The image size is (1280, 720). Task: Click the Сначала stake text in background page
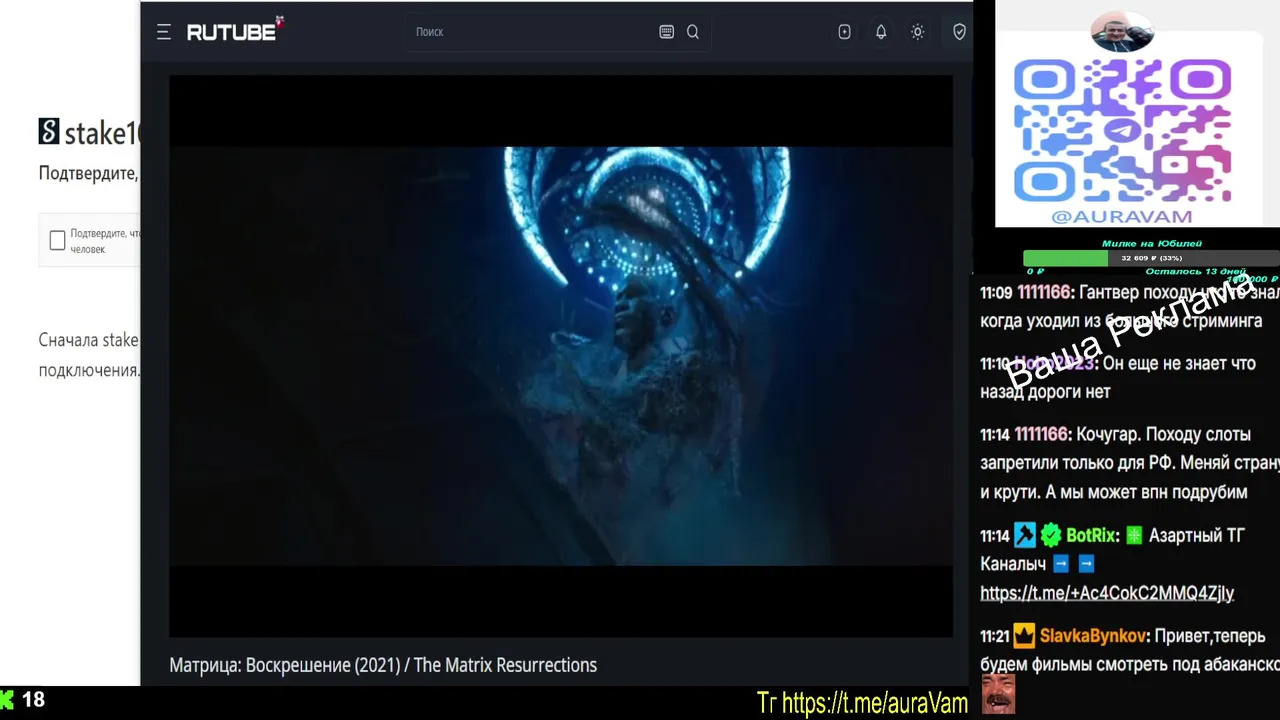tap(88, 340)
